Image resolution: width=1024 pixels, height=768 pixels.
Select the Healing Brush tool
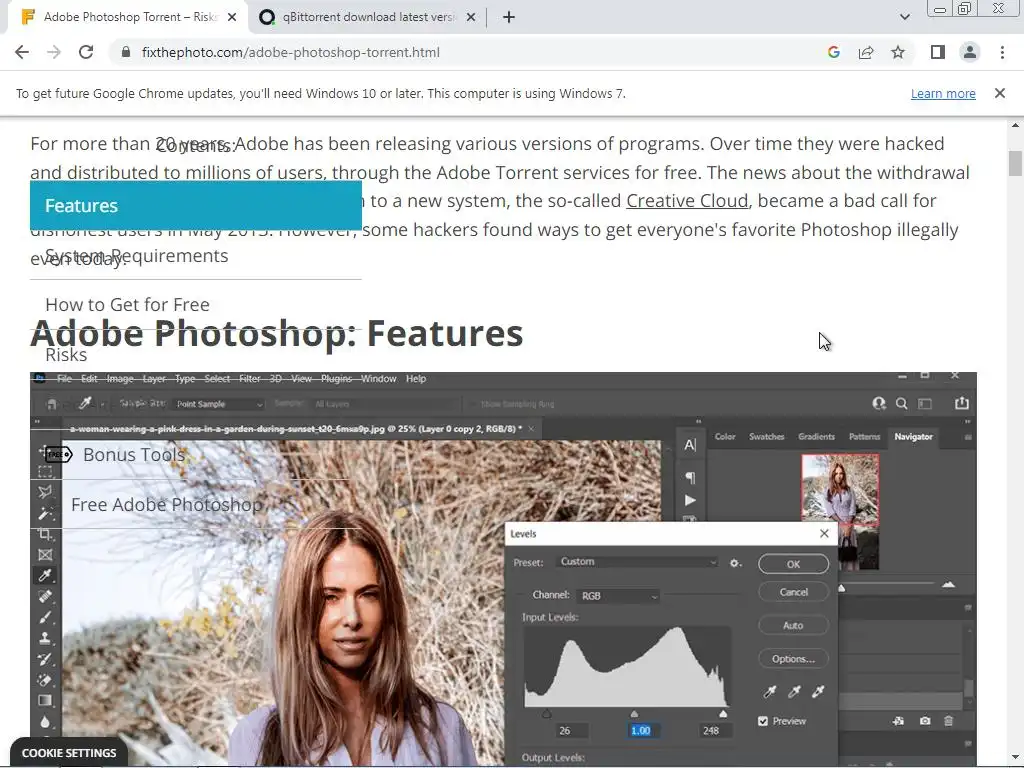click(x=45, y=596)
